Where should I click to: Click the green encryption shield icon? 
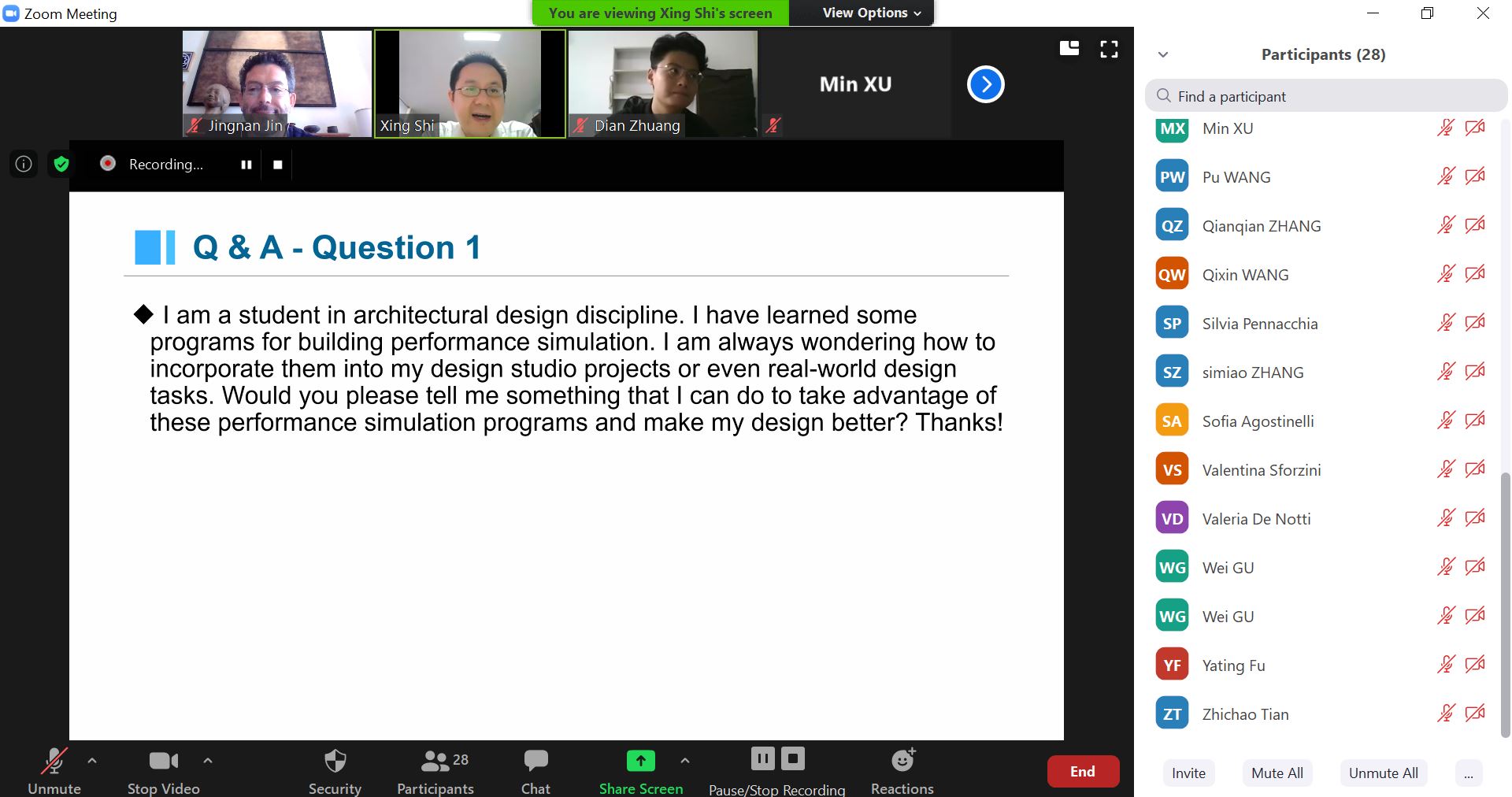(x=61, y=164)
